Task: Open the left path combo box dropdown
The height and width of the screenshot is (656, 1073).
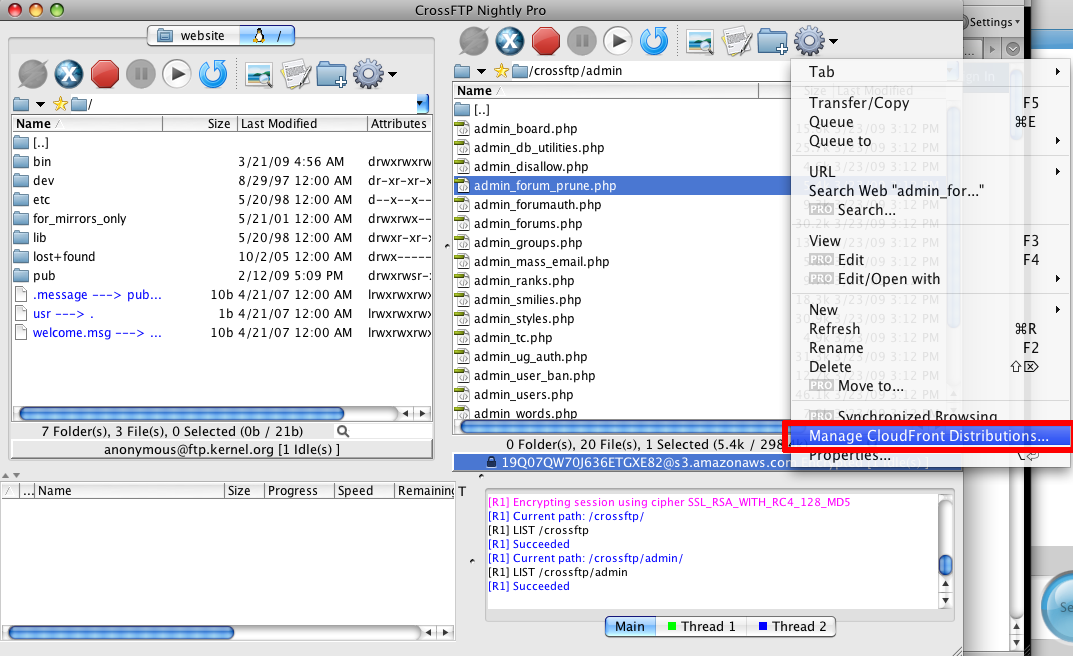Action: [422, 104]
